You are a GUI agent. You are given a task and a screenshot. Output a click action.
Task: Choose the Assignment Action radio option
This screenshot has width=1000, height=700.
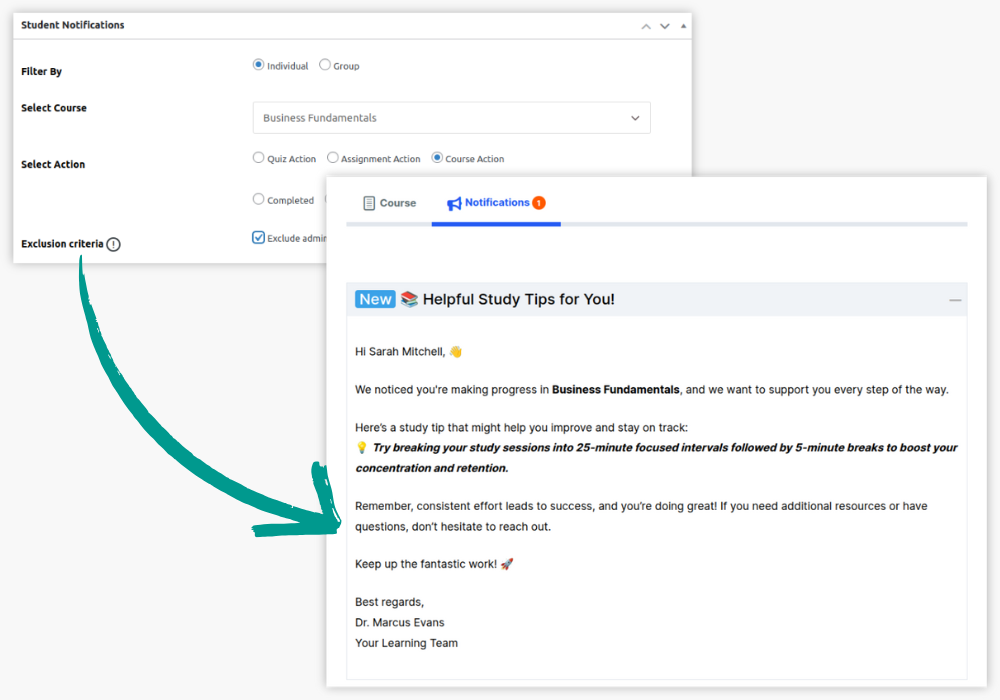tap(333, 158)
